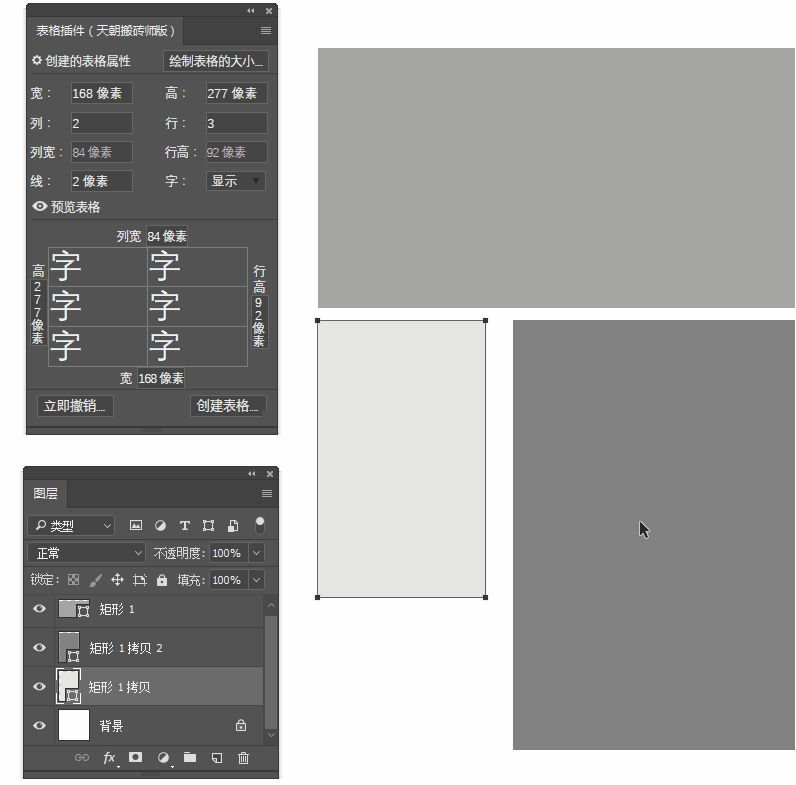Open the 正常 blend mode dropdown
This screenshot has width=796, height=785.
(x=86, y=553)
